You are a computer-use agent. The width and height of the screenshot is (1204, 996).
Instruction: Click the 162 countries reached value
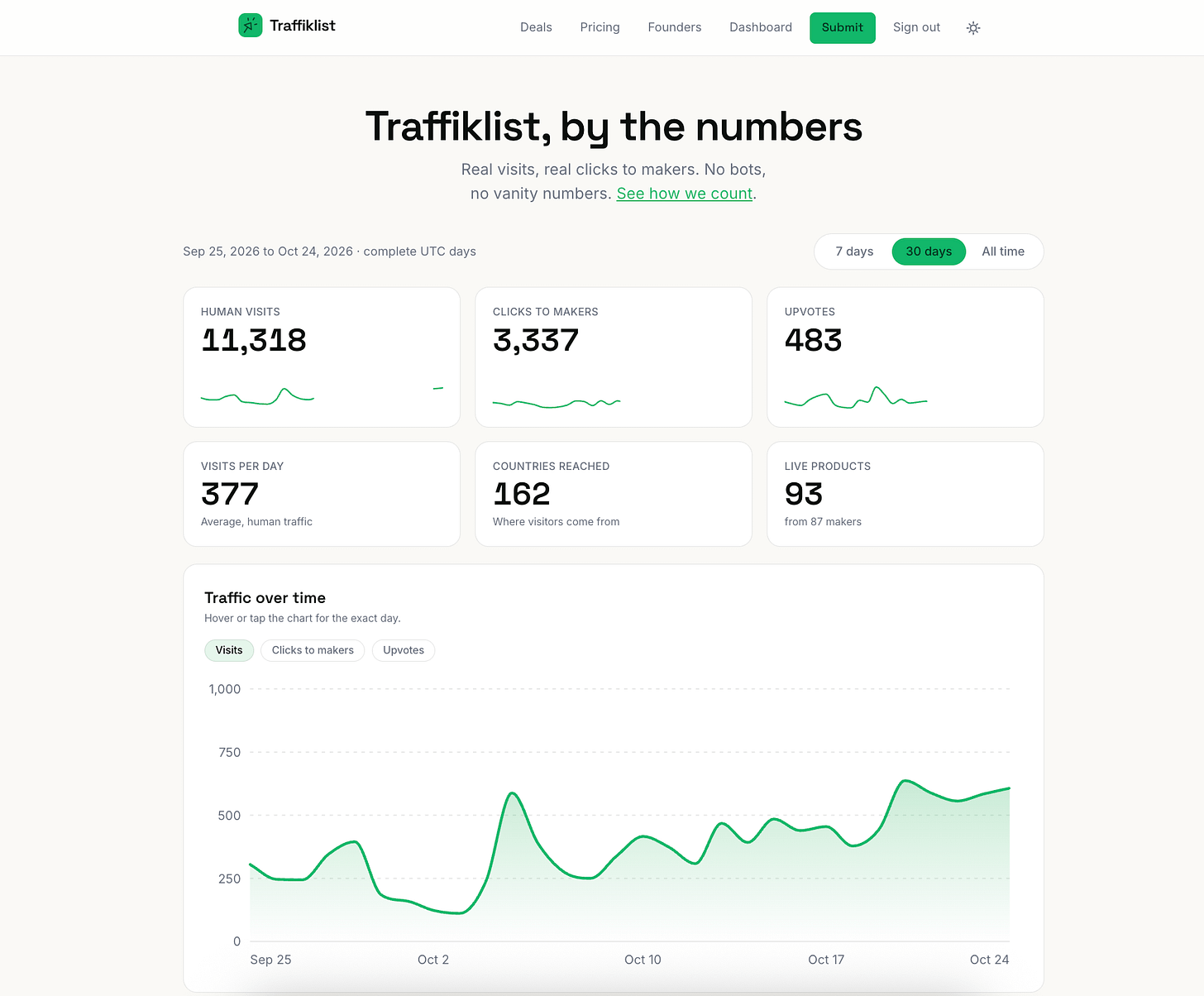pos(522,494)
